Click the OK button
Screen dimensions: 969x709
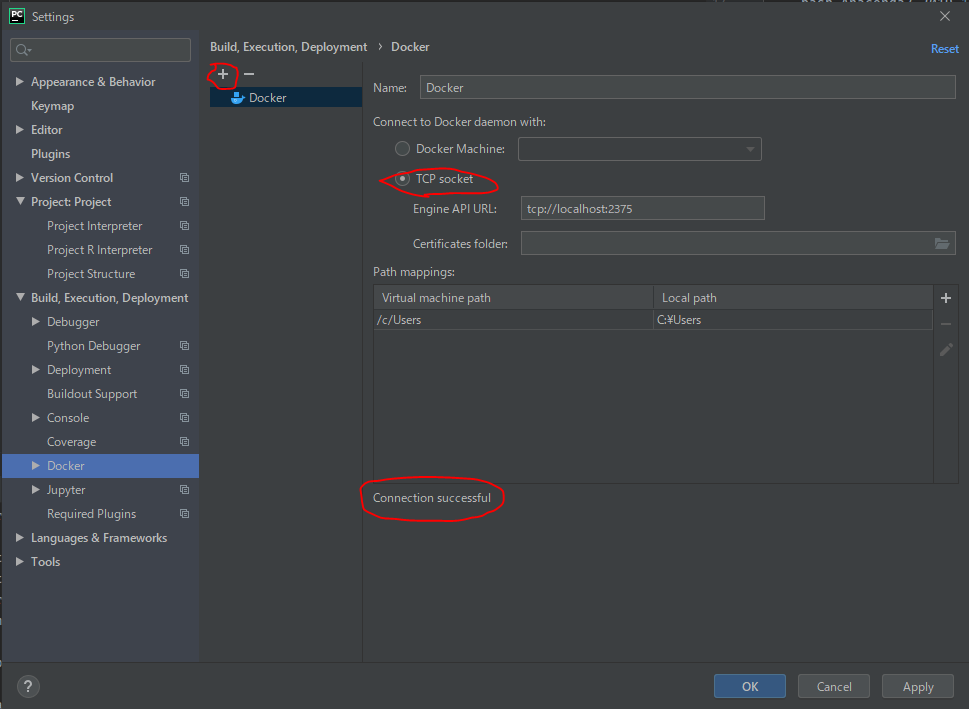pyautogui.click(x=750, y=686)
